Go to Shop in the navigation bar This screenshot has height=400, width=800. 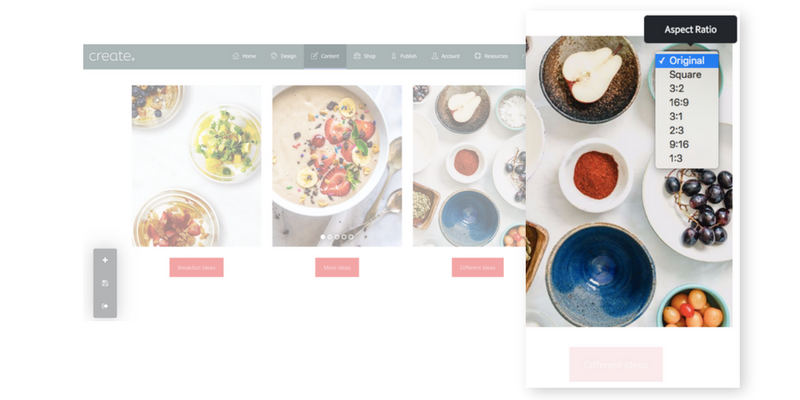[364, 56]
